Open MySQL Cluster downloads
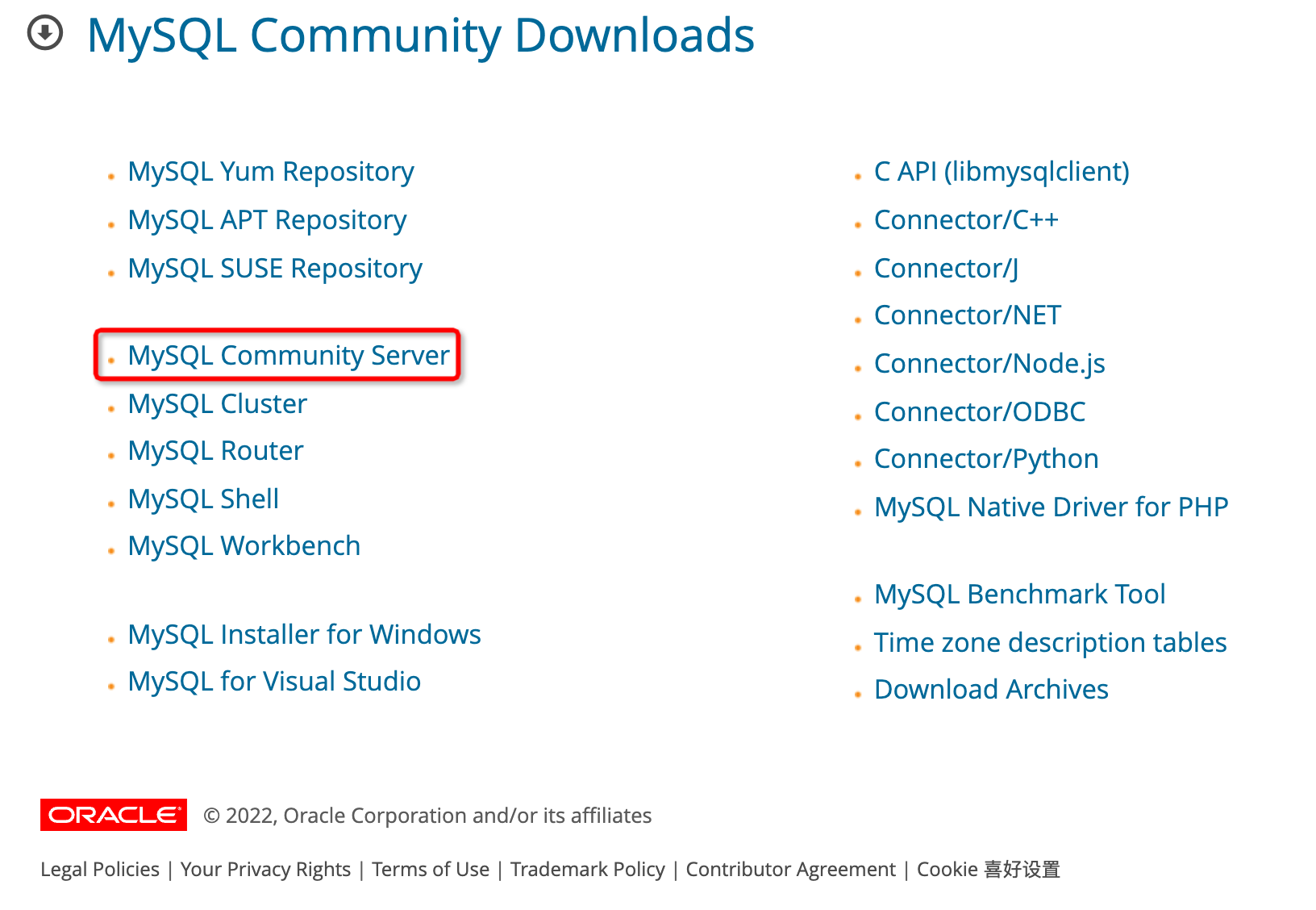This screenshot has width=1316, height=910. (x=218, y=404)
